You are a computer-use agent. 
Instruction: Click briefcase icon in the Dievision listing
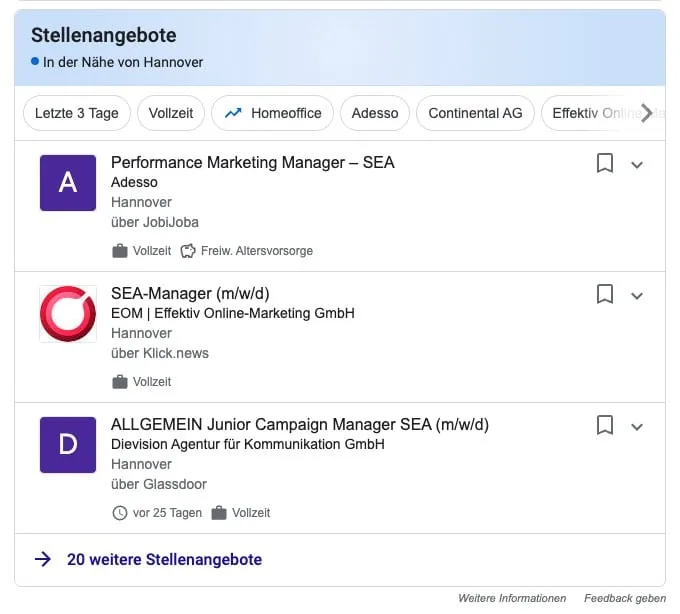[219, 513]
